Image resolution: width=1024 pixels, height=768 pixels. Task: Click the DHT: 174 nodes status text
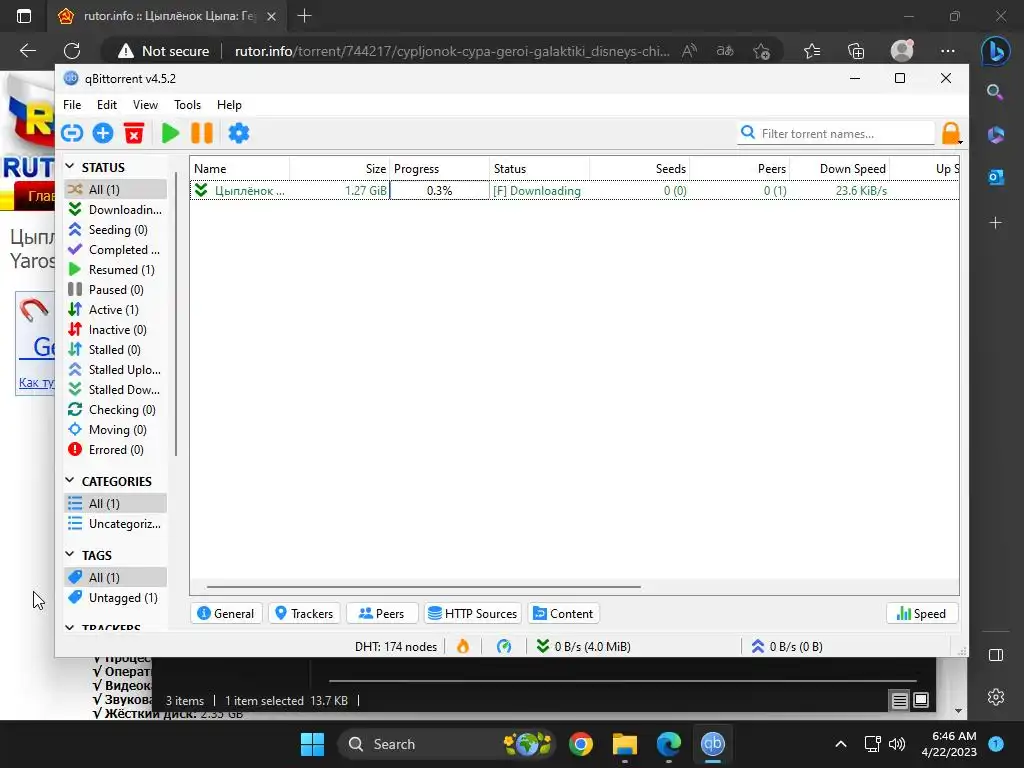(x=396, y=647)
